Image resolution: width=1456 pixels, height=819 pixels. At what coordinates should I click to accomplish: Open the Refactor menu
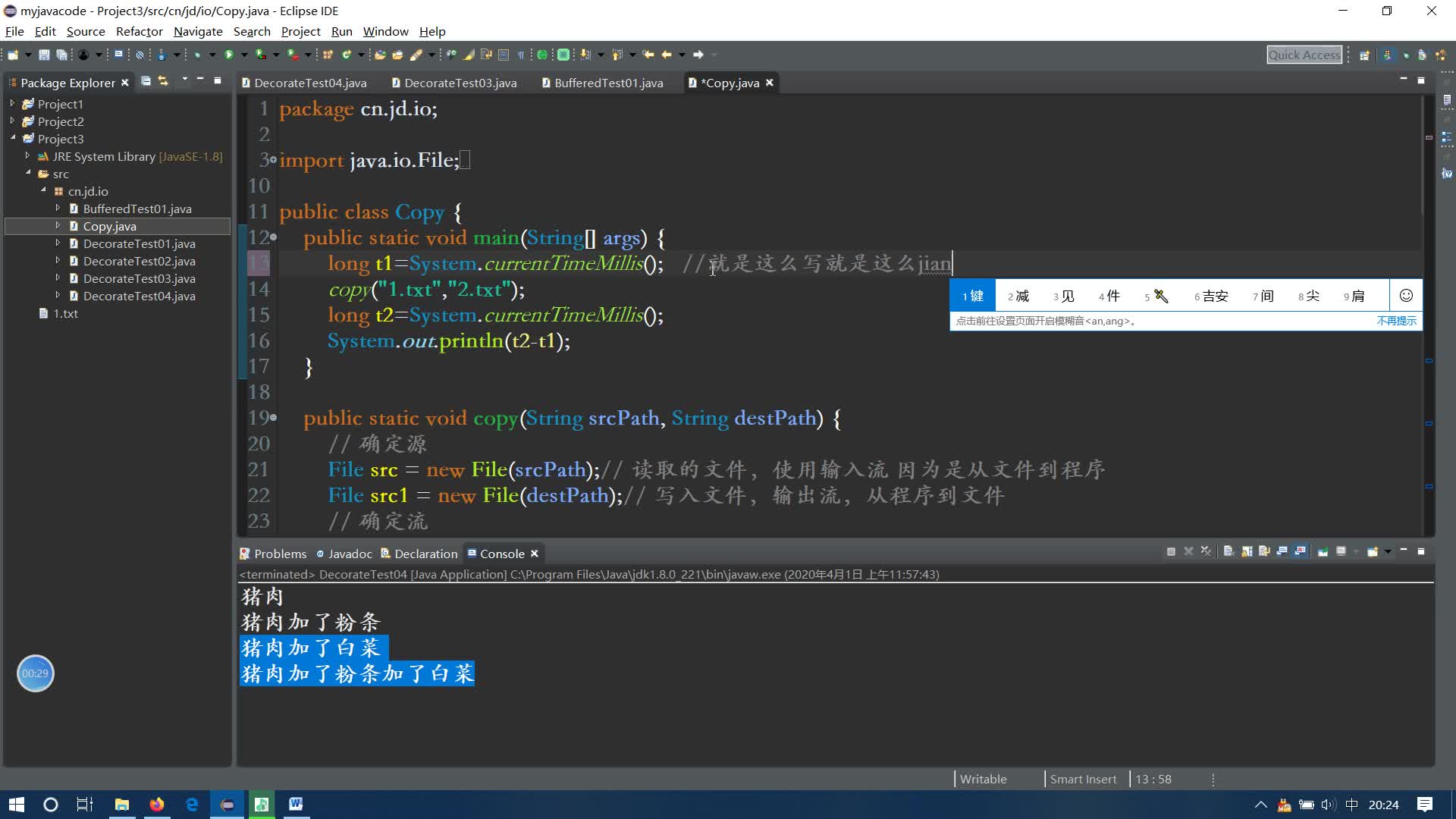click(139, 31)
